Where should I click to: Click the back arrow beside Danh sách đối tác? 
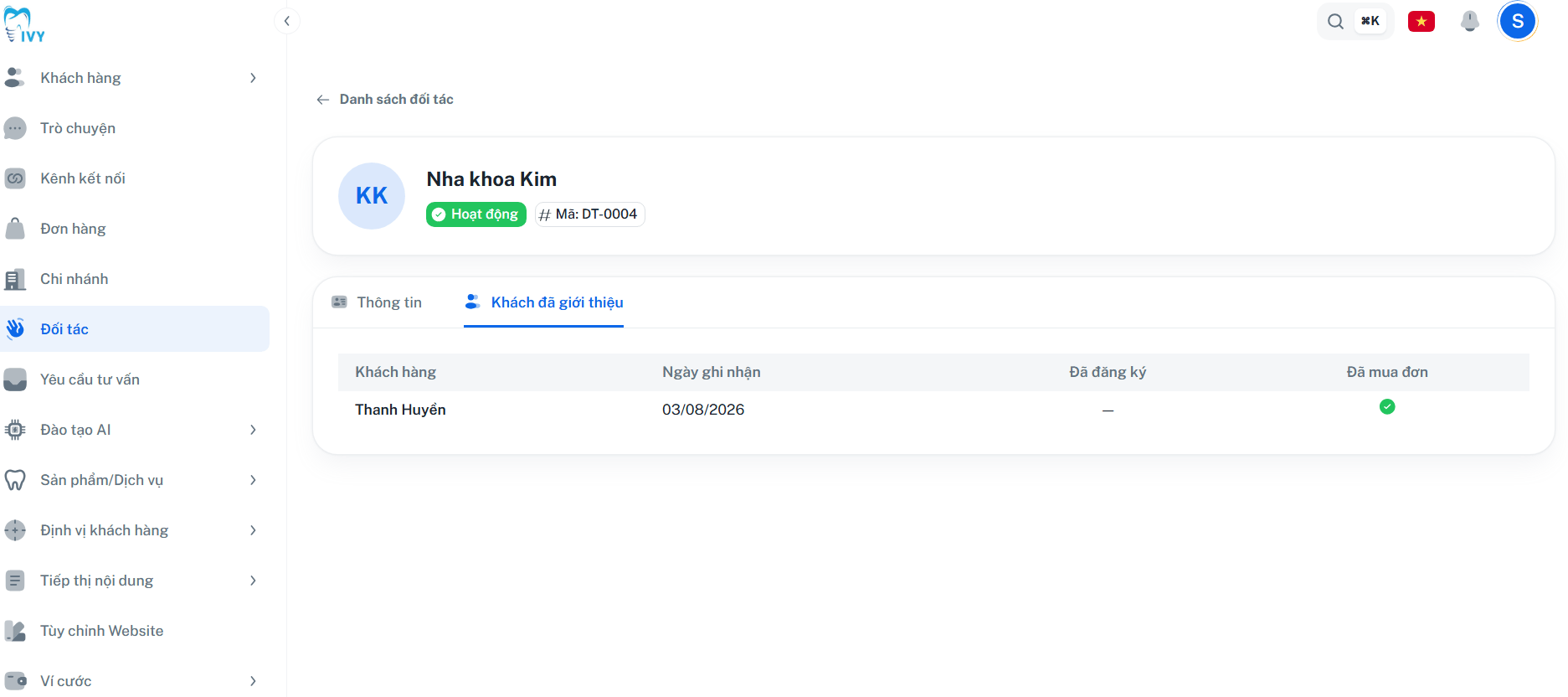click(323, 100)
